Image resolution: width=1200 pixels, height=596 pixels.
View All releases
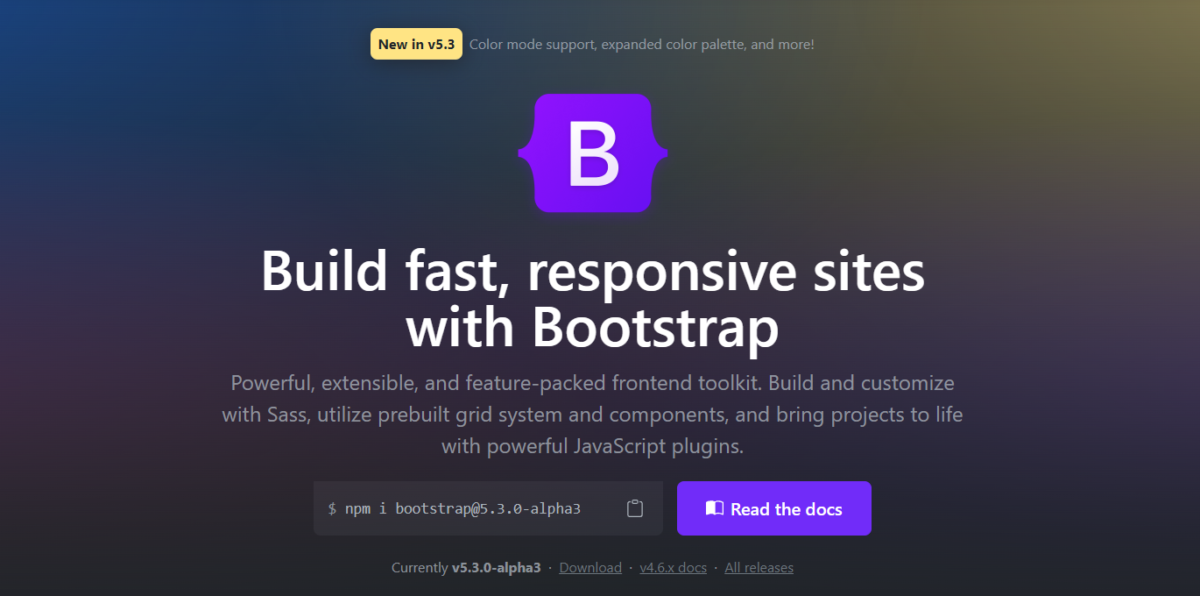[759, 567]
